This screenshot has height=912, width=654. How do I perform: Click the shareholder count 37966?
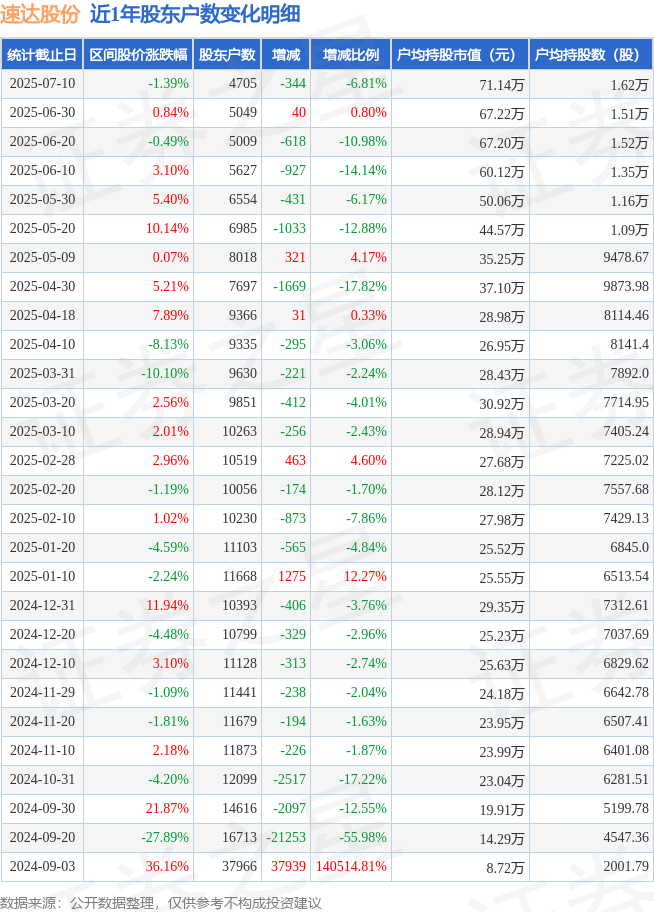pyautogui.click(x=239, y=866)
